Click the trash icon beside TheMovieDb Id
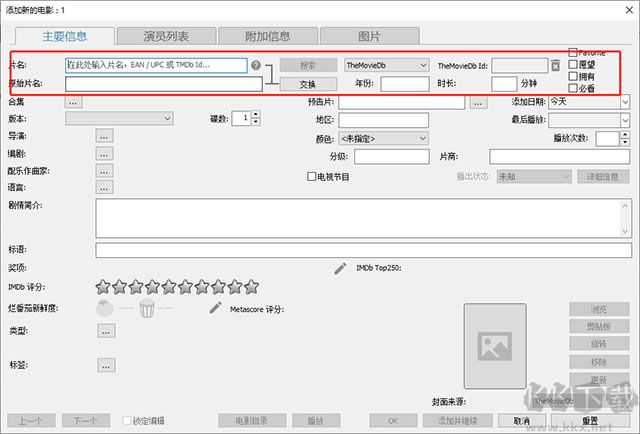 [x=556, y=66]
